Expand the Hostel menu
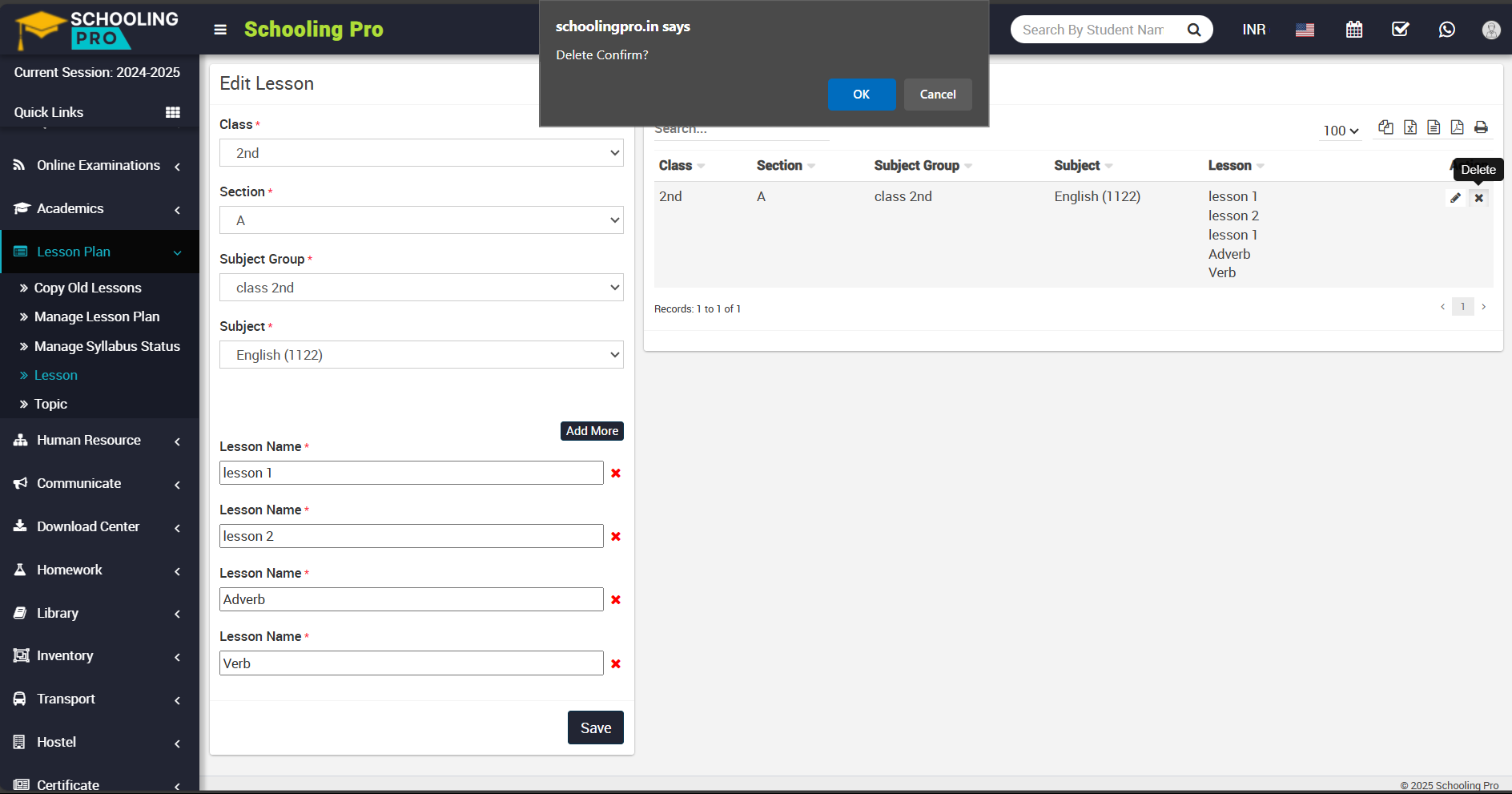 point(99,742)
